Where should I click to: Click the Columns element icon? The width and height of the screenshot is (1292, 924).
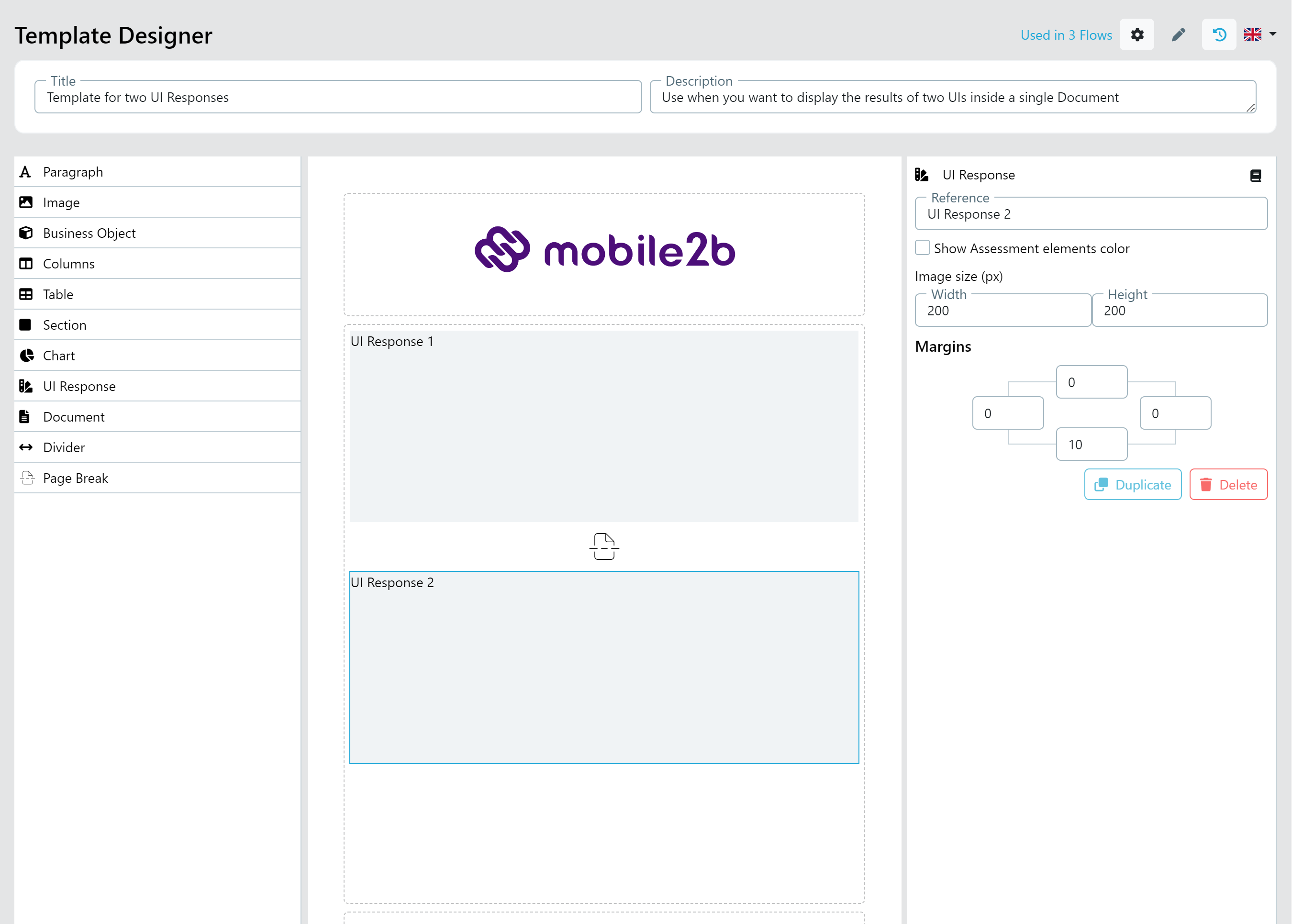click(26, 264)
